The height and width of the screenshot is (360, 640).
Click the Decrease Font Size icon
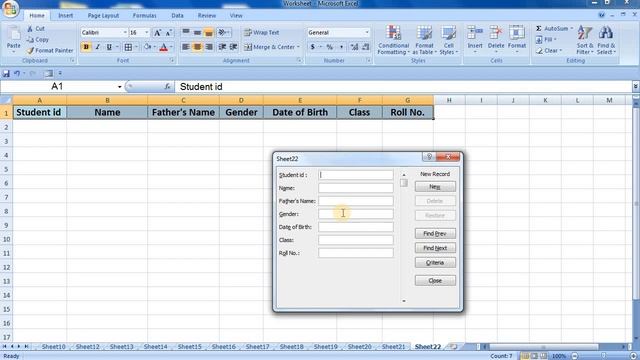click(168, 33)
